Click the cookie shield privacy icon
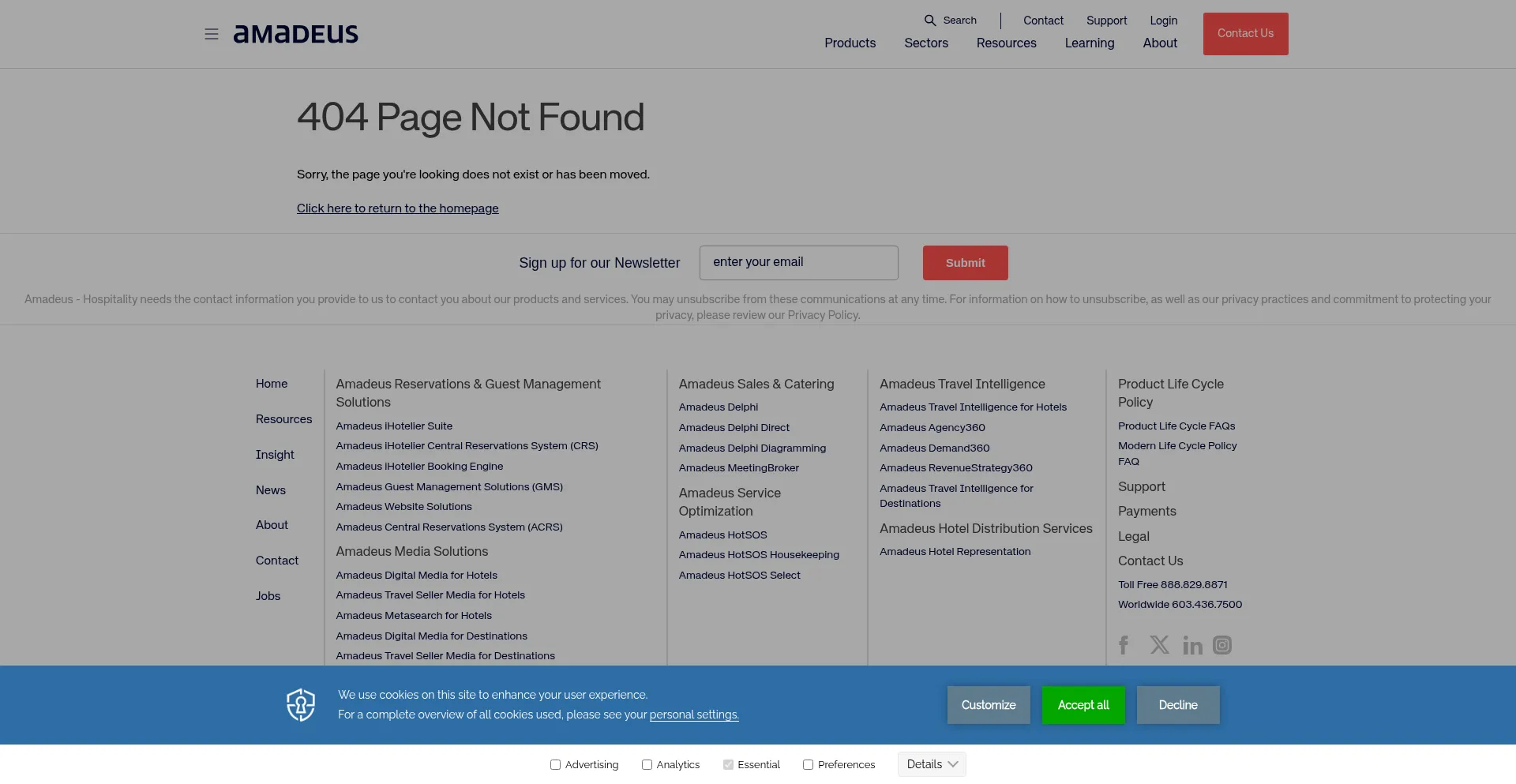This screenshot has width=1516, height=784. click(301, 705)
